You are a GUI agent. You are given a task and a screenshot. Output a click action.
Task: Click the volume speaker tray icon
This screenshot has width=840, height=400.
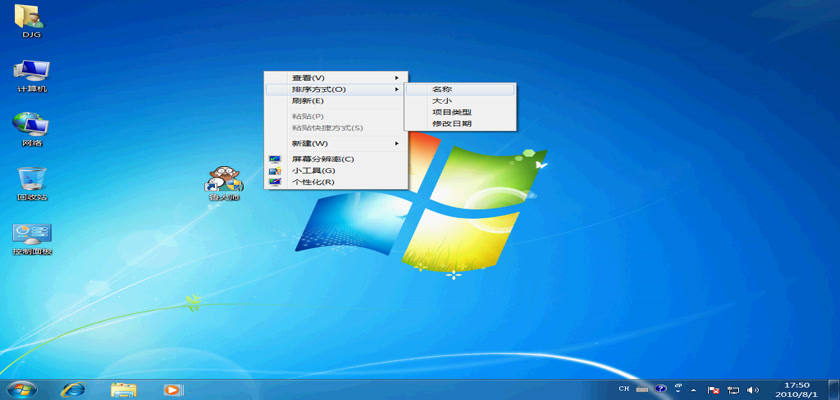(x=753, y=389)
